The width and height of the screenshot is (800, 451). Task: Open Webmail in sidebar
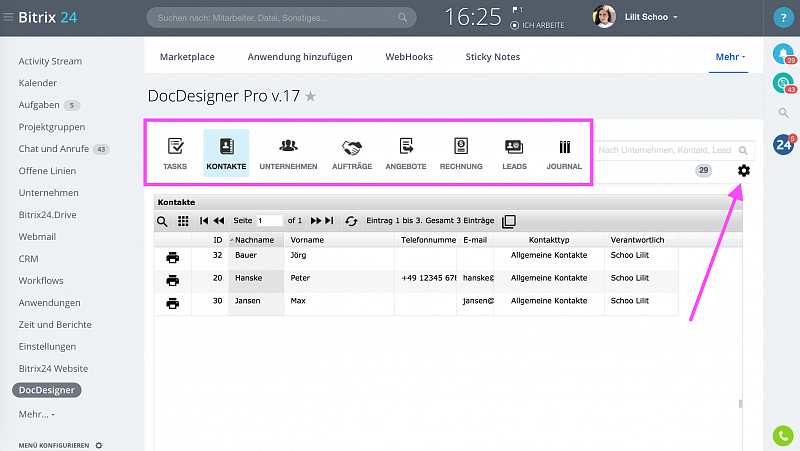pos(37,237)
